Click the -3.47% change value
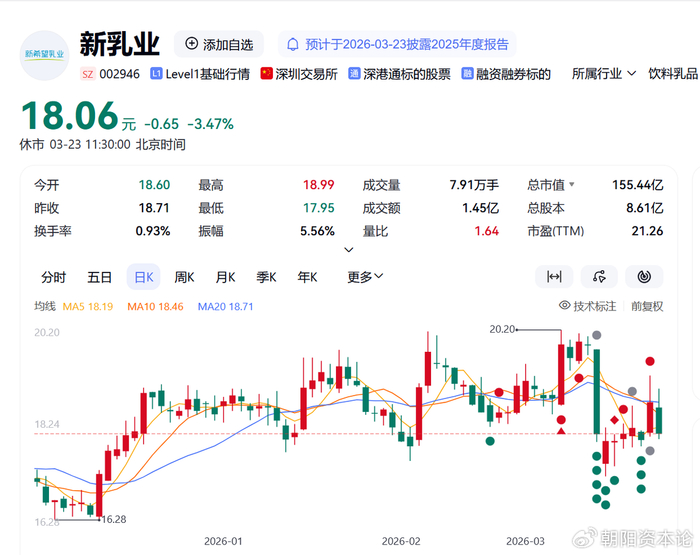 tap(210, 124)
